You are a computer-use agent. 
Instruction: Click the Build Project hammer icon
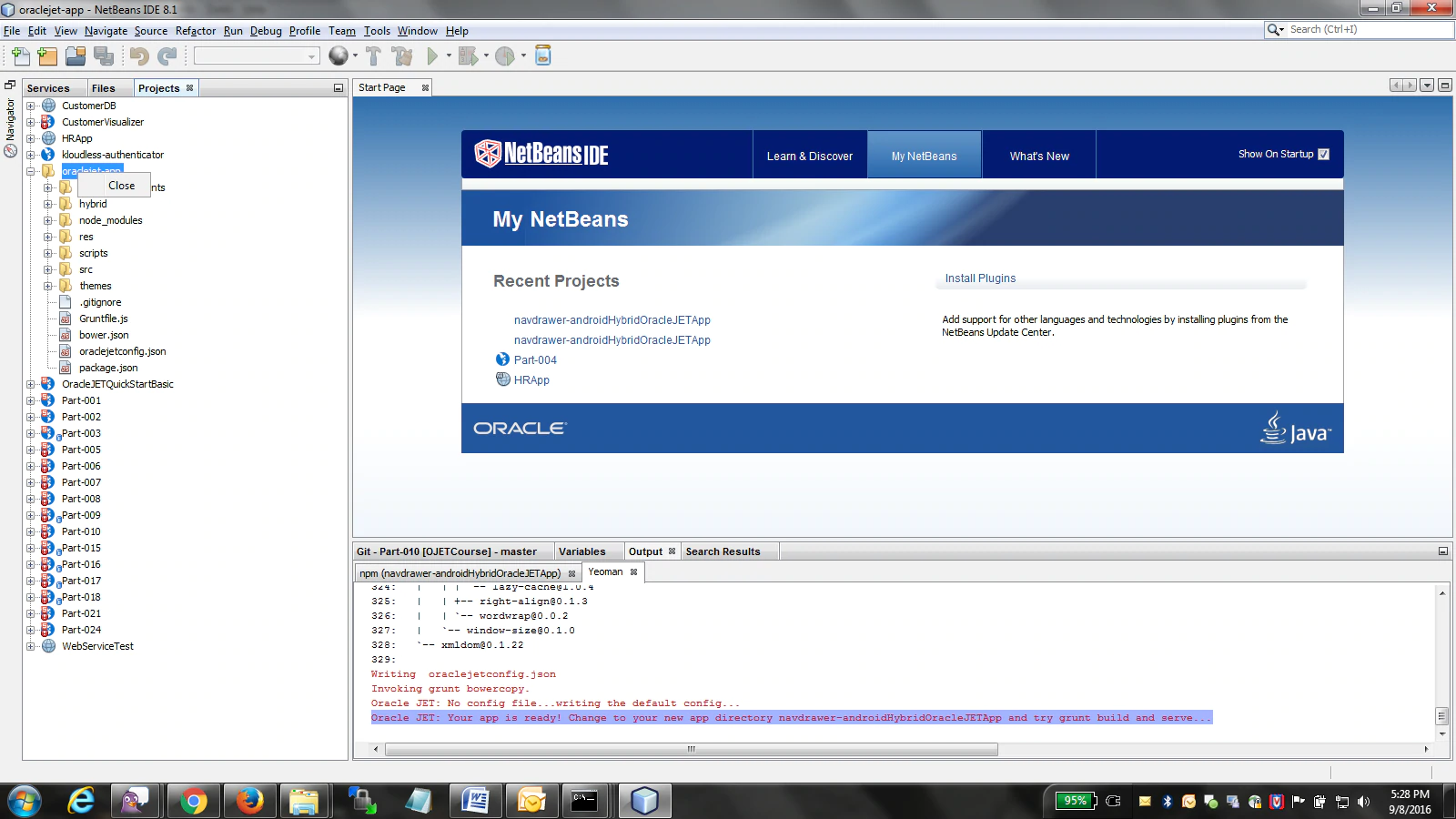tap(373, 56)
